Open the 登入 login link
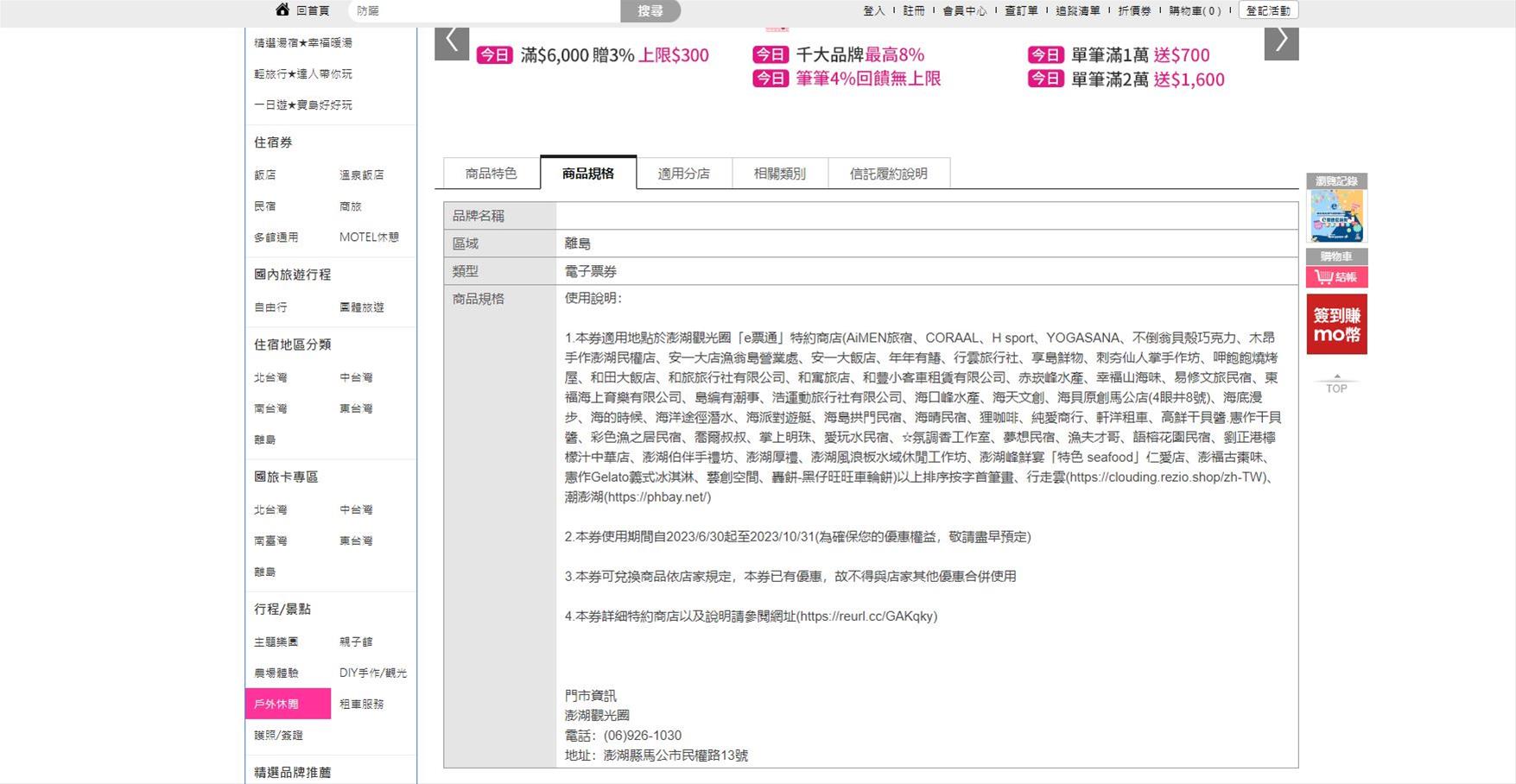 (874, 11)
